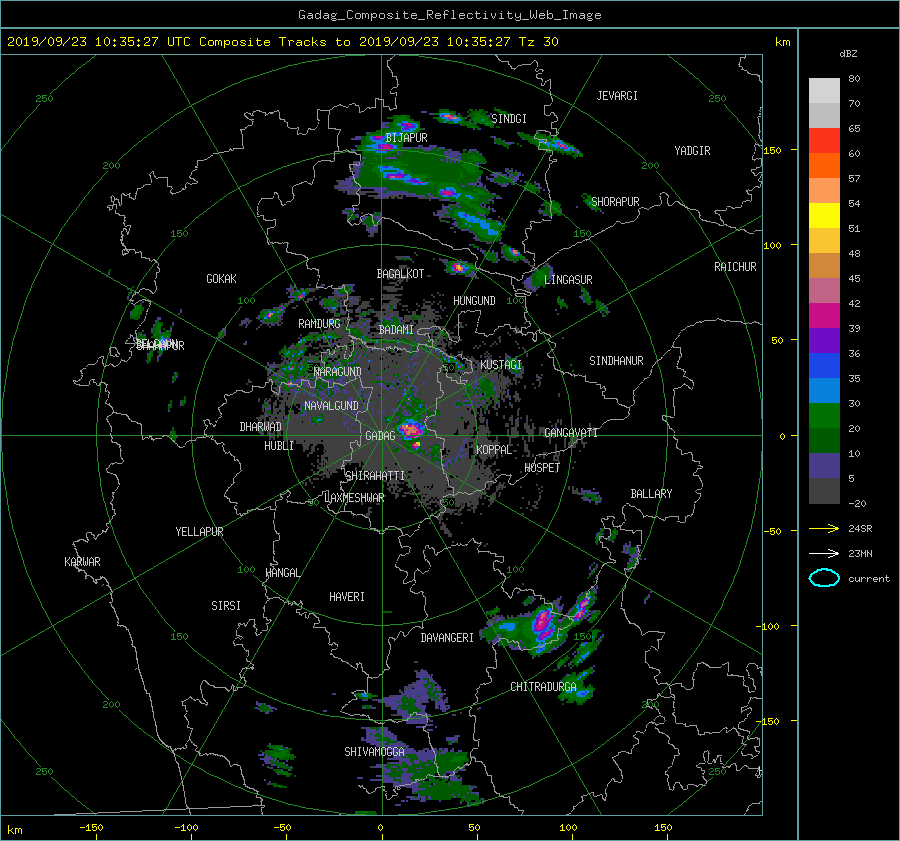Click the BALLARY city label
Image resolution: width=900 pixels, height=841 pixels.
(x=651, y=494)
